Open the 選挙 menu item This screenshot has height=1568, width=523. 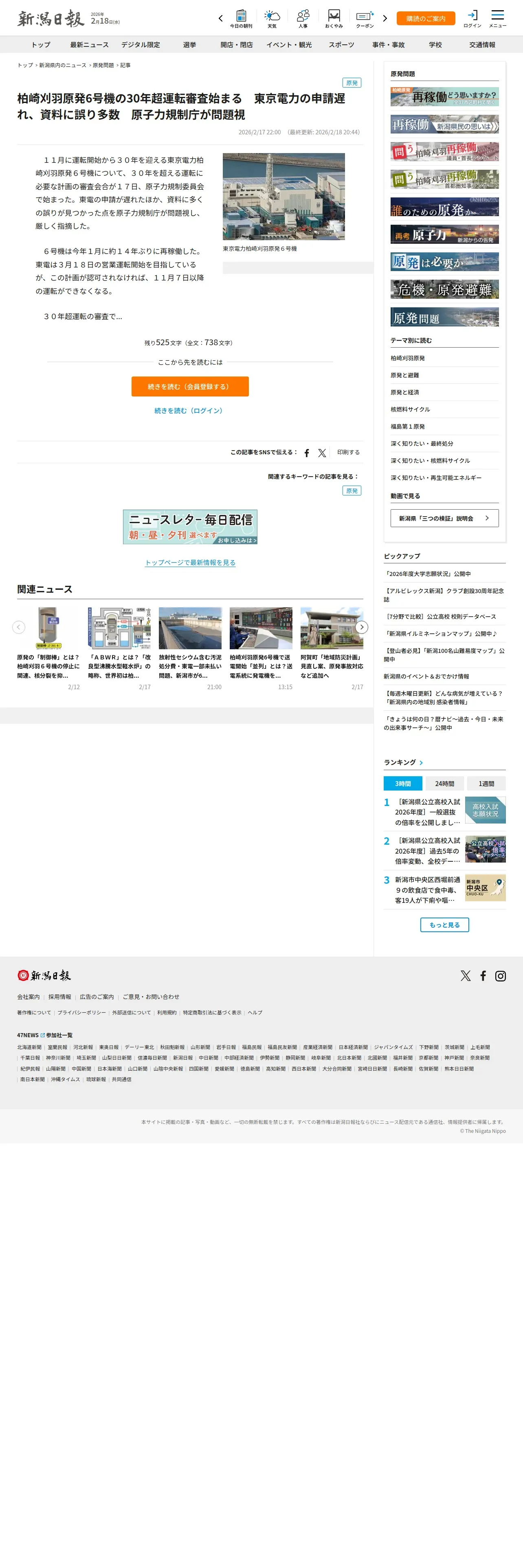pyautogui.click(x=190, y=44)
